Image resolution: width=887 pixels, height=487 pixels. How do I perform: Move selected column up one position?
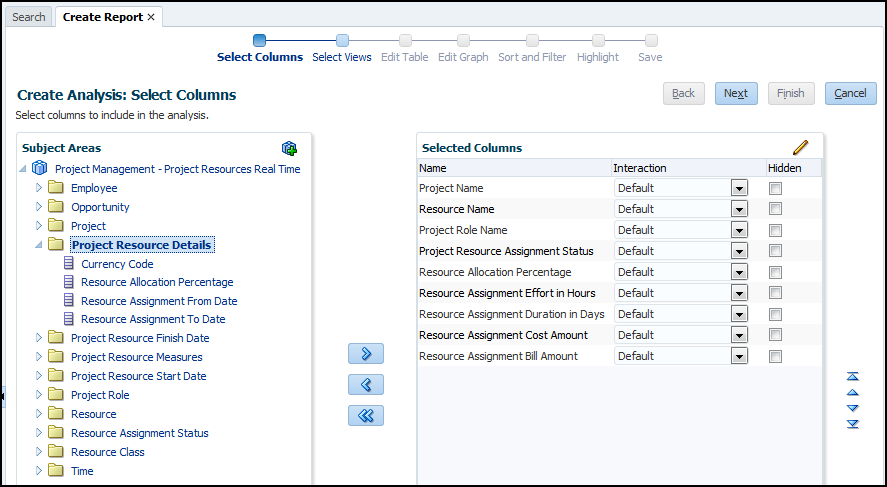click(853, 392)
